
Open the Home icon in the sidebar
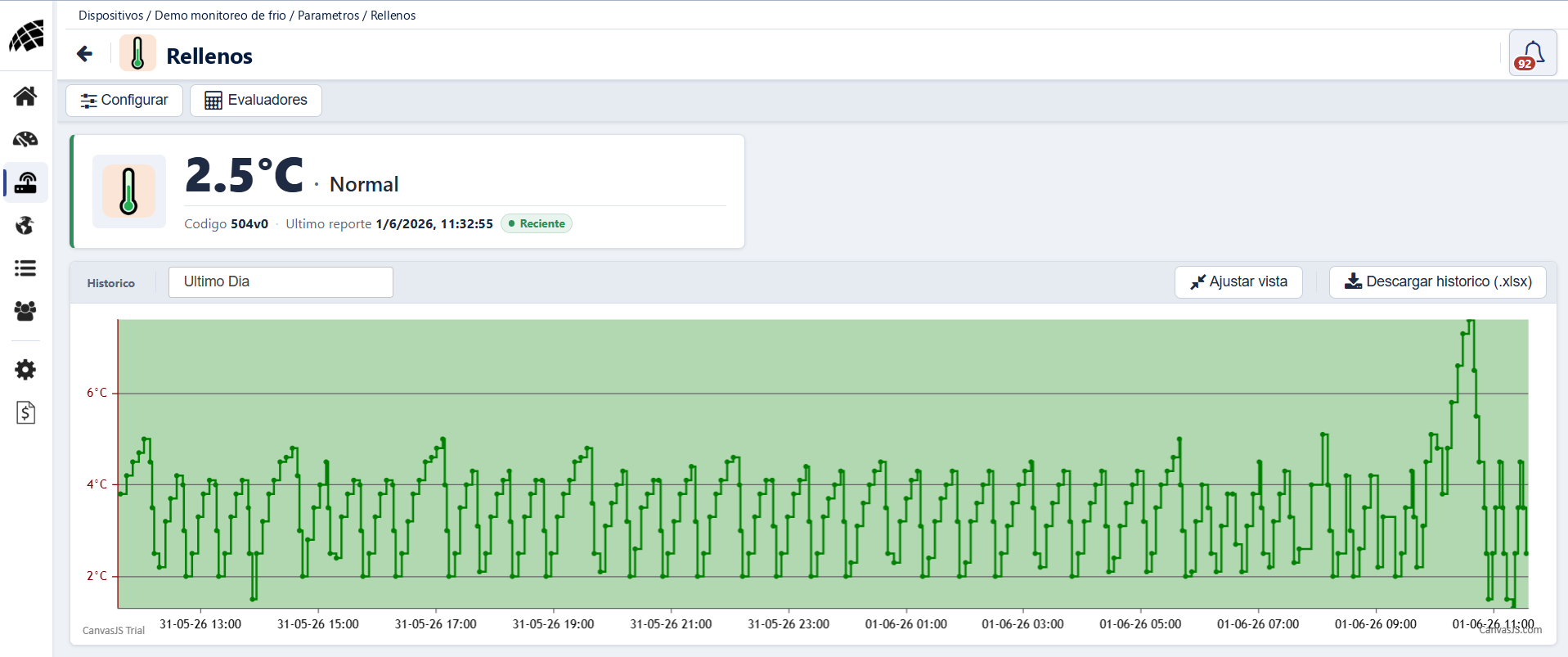click(25, 97)
